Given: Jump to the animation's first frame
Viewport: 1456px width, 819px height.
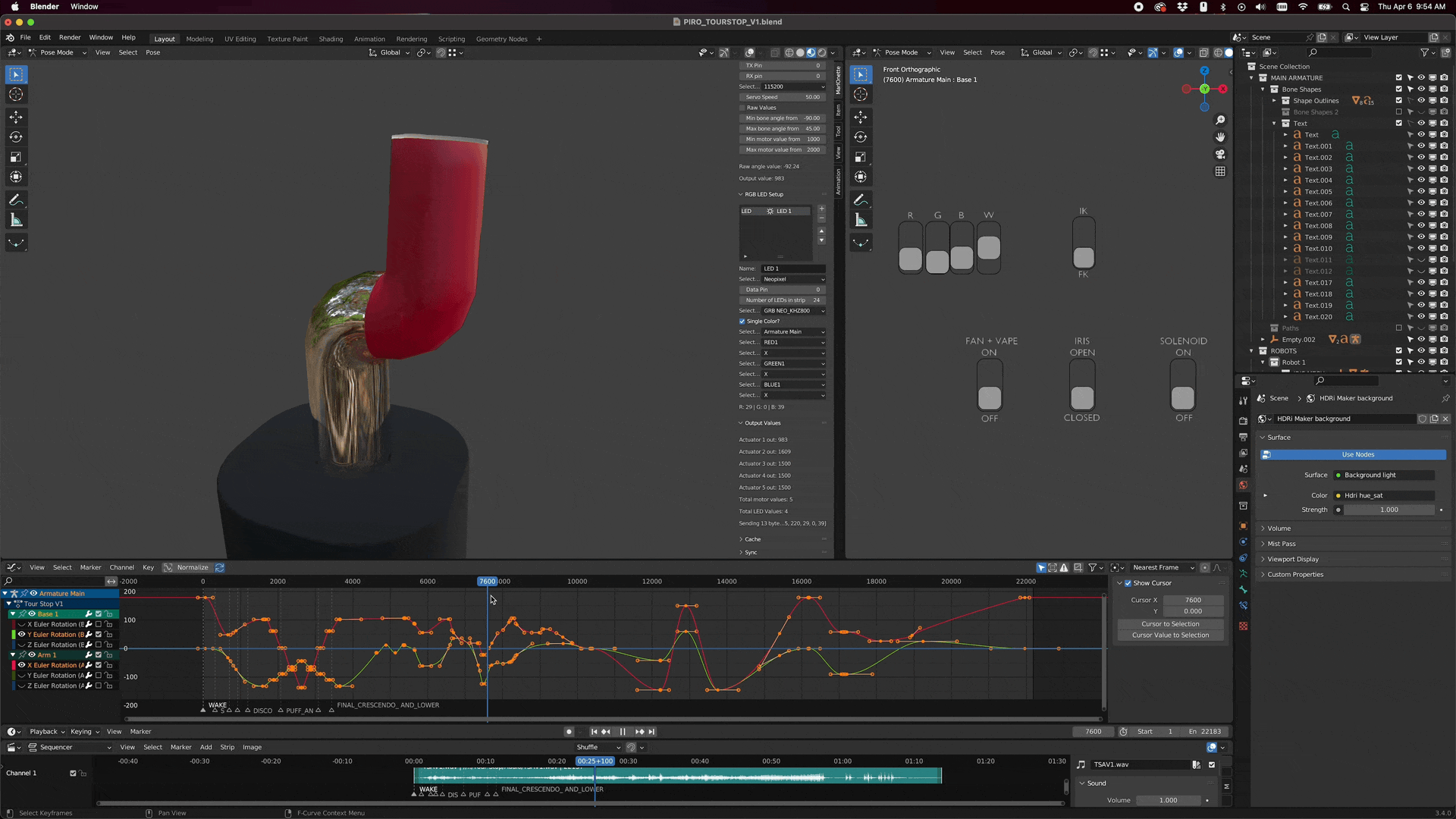Looking at the screenshot, I should tap(594, 732).
